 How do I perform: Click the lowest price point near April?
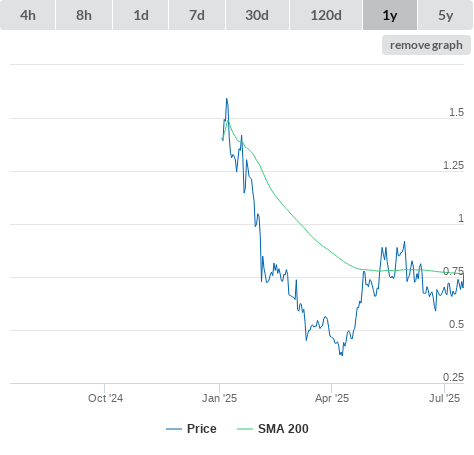(342, 355)
